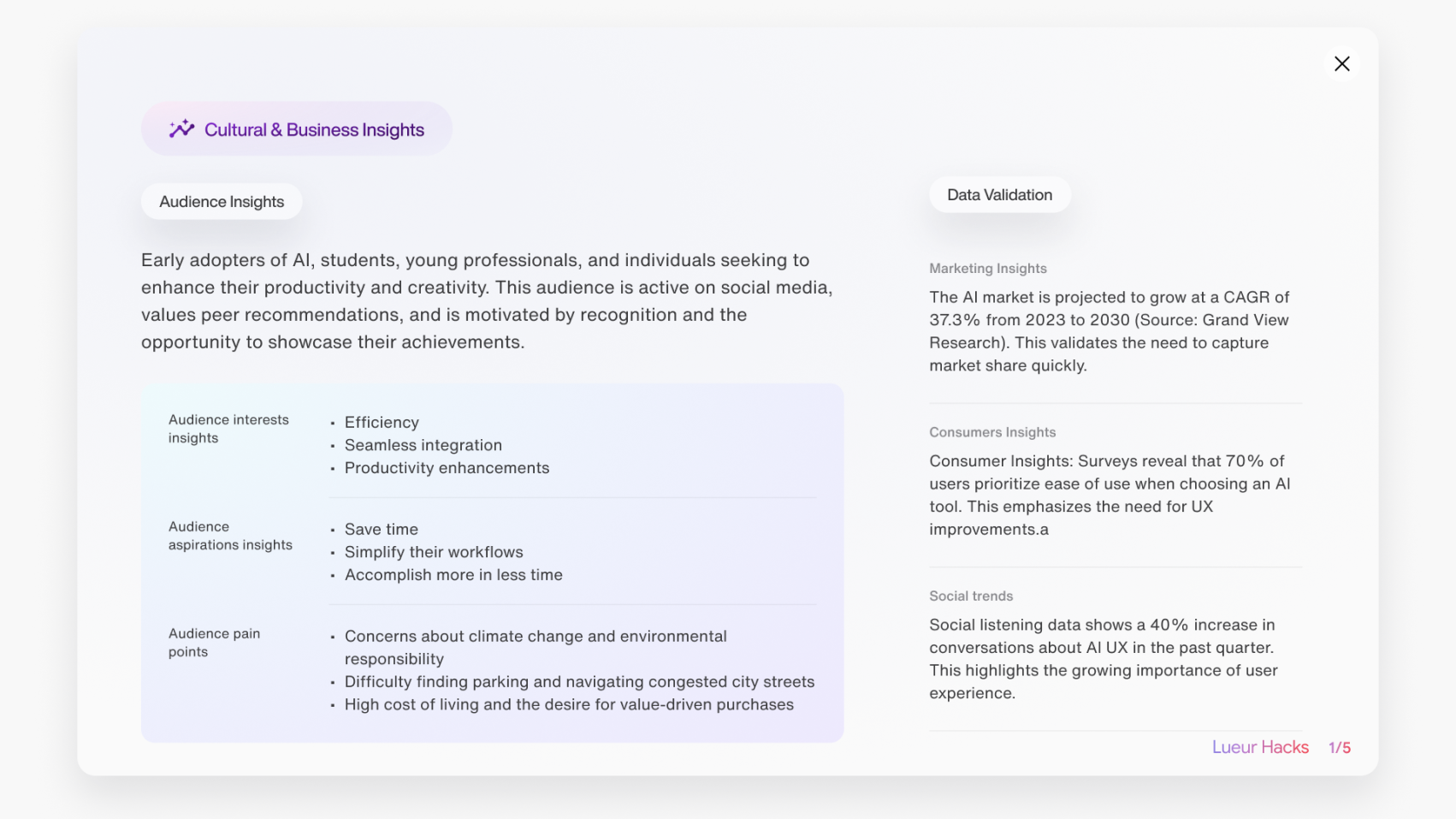The height and width of the screenshot is (819, 1456).
Task: Switch to the Data Validation pill
Action: pos(999,195)
